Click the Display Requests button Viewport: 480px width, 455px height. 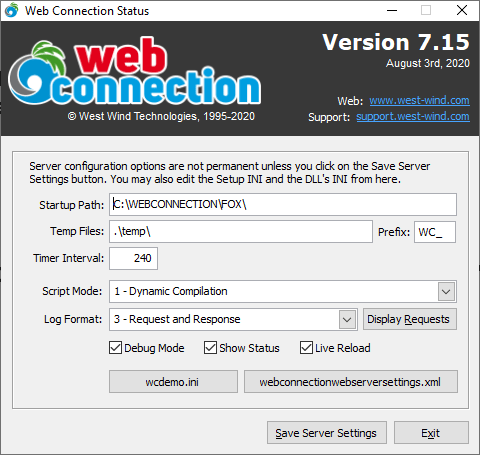coord(410,319)
